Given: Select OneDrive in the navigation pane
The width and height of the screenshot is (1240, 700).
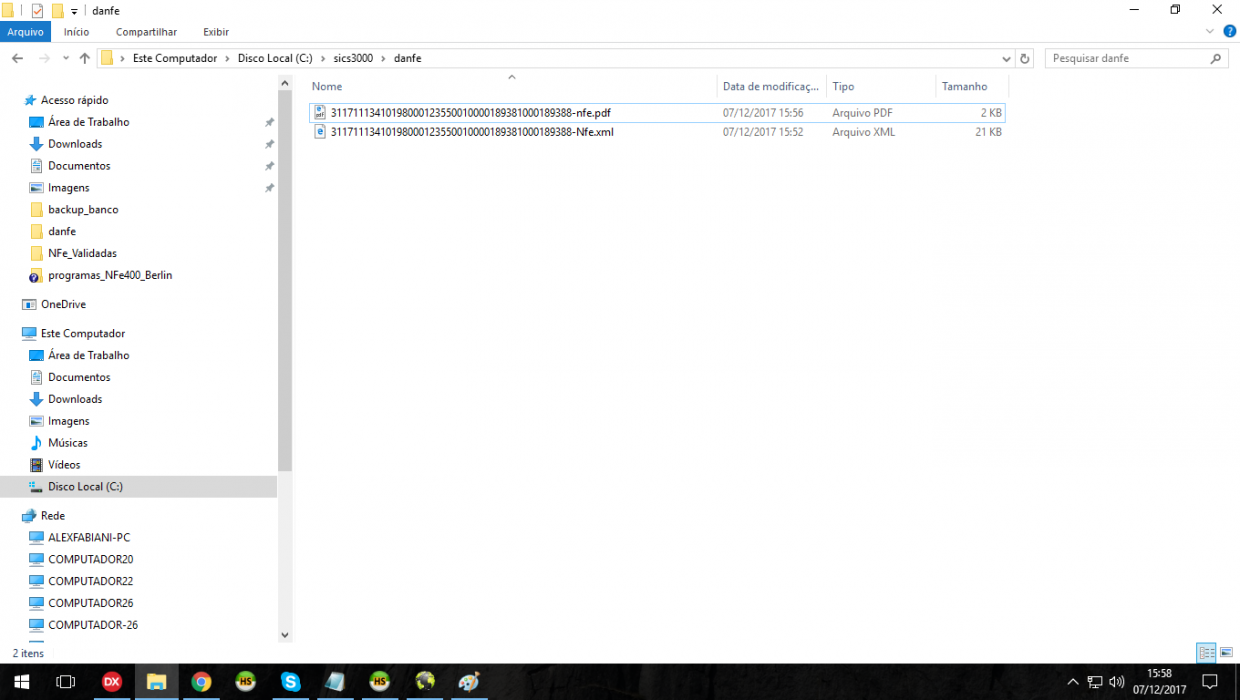Looking at the screenshot, I should (x=63, y=304).
